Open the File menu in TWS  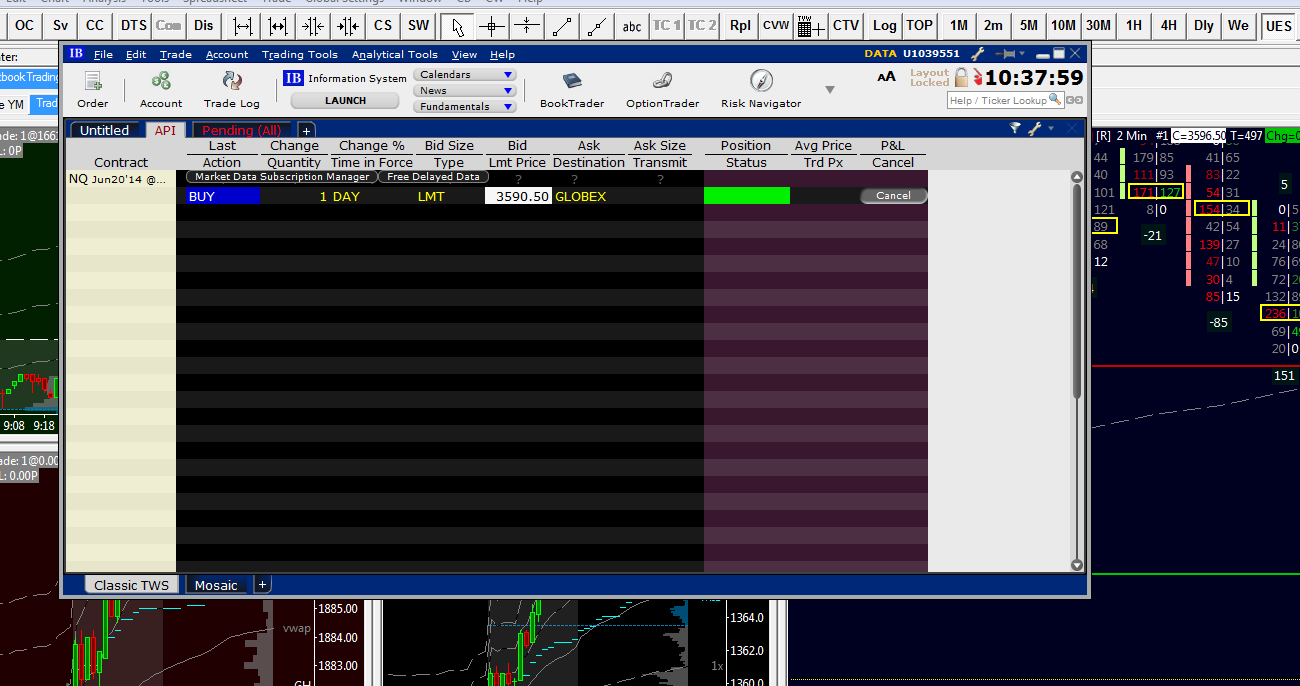pyautogui.click(x=103, y=54)
